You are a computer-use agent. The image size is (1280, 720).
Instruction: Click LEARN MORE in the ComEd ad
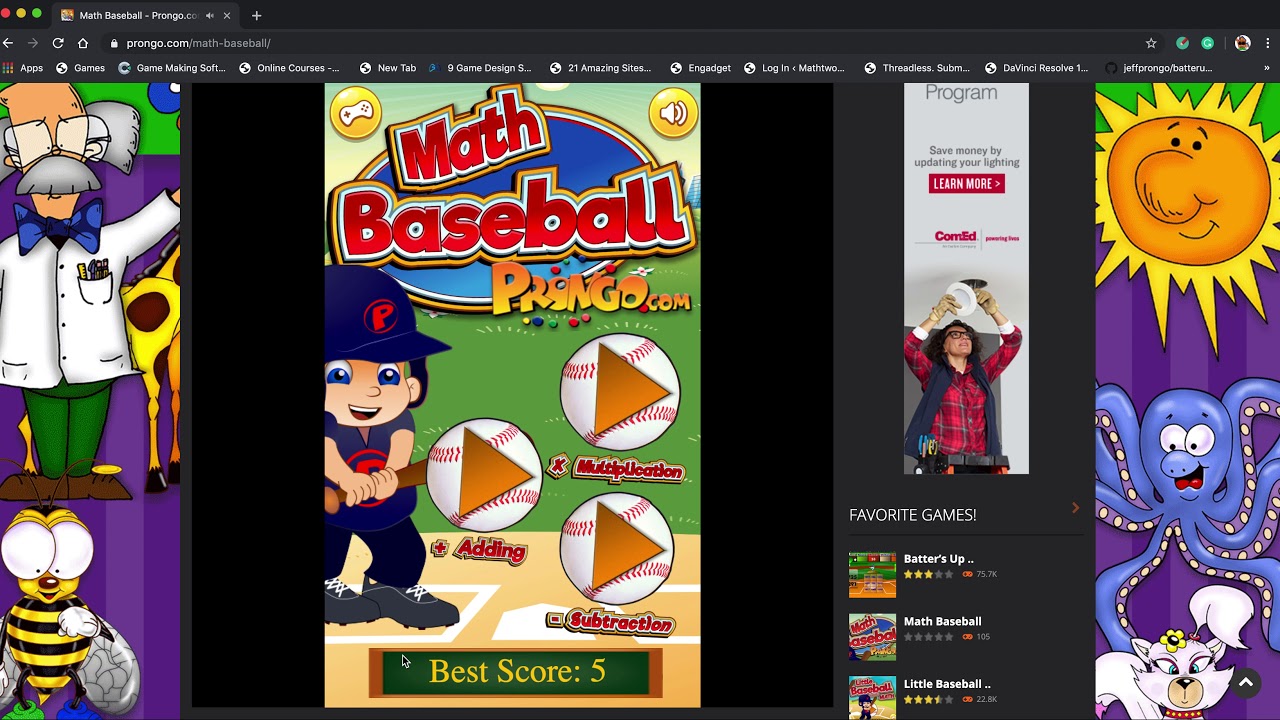click(966, 183)
